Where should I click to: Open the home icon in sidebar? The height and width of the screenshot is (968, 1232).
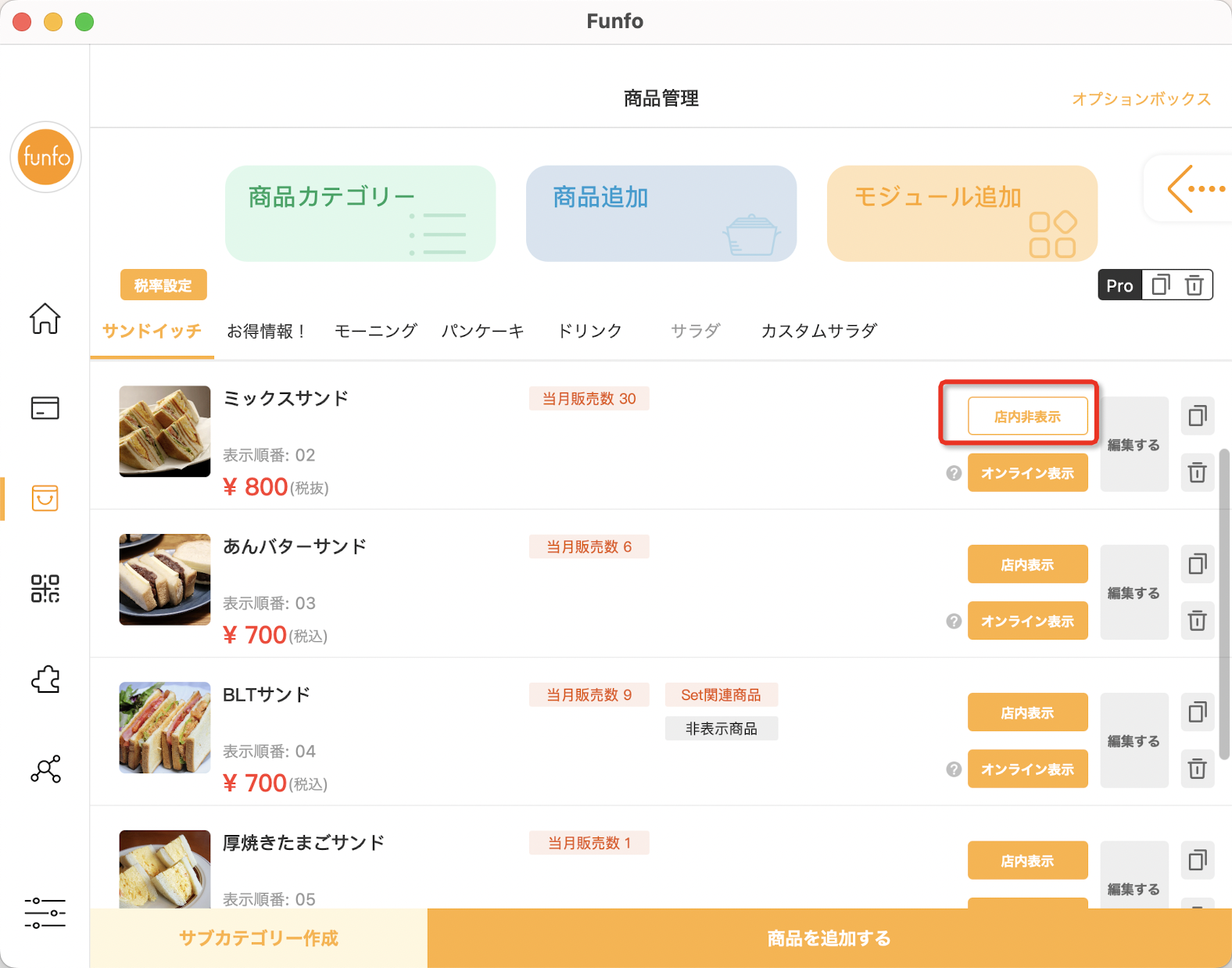point(45,318)
